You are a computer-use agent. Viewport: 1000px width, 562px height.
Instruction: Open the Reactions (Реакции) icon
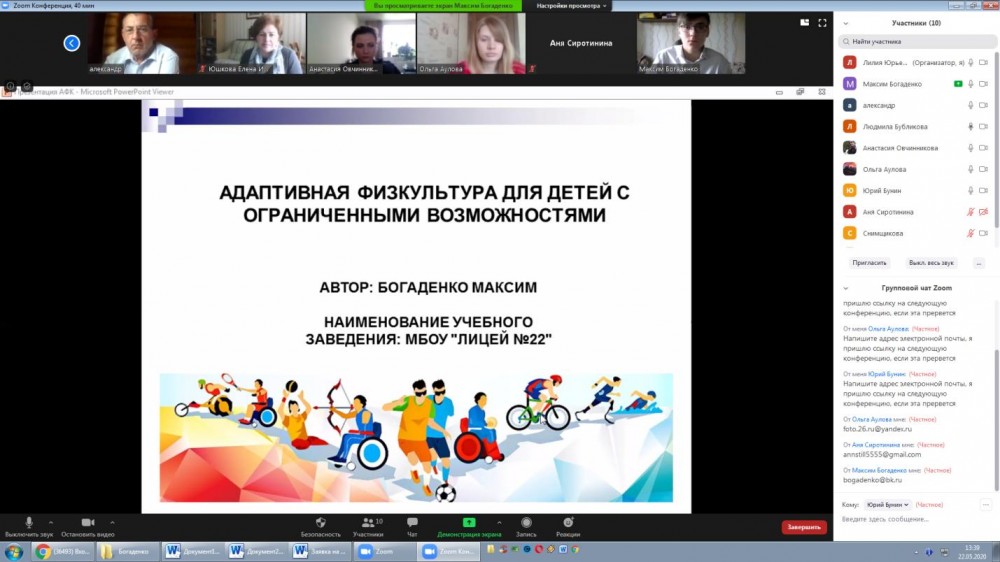click(x=568, y=523)
